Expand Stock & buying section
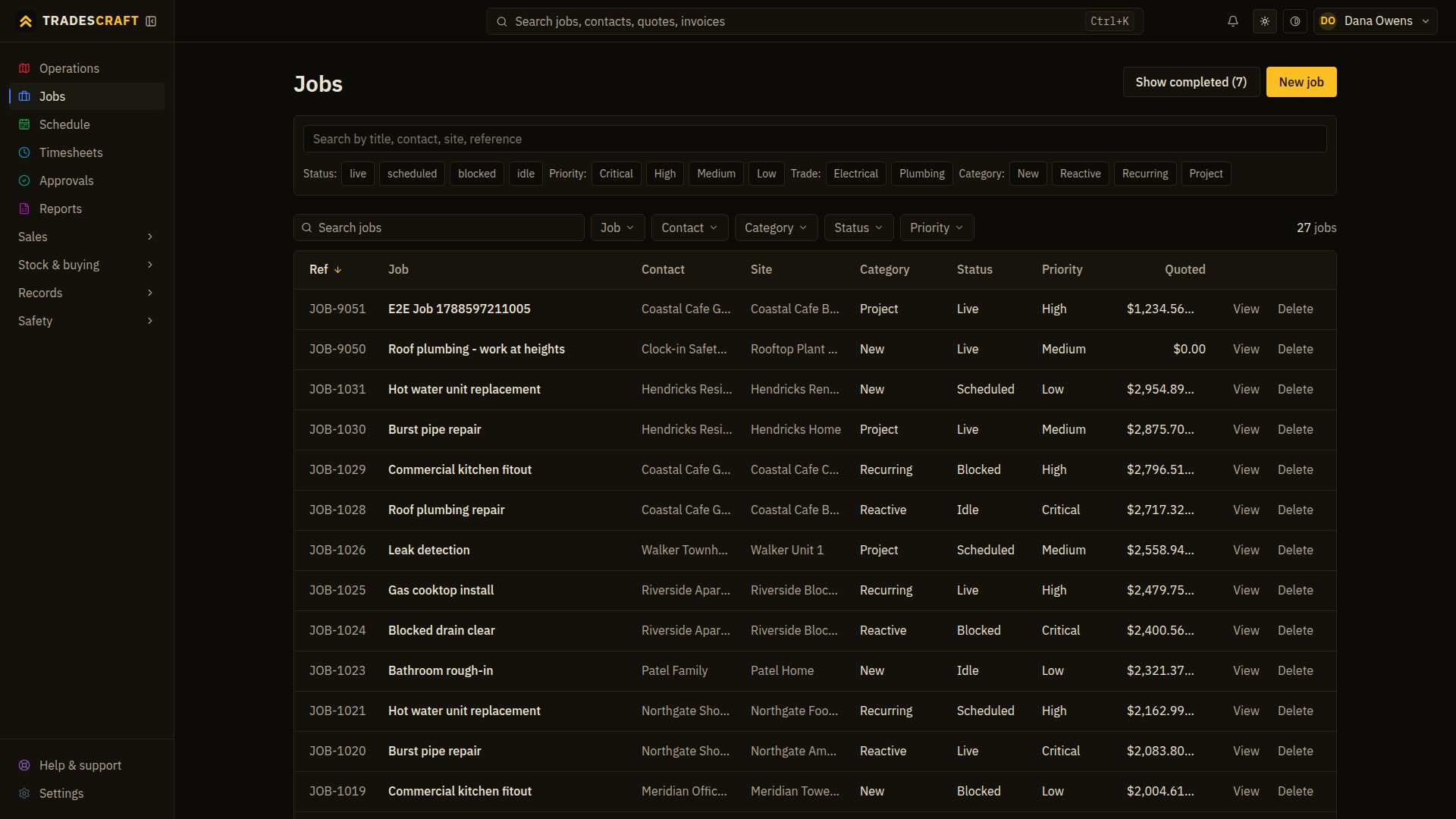 coord(86,265)
